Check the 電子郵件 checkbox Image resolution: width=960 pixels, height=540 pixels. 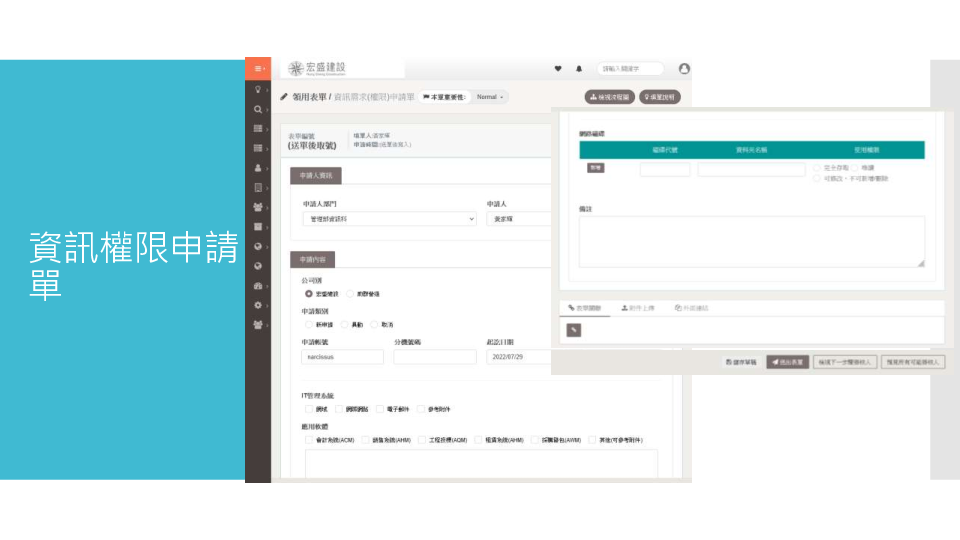coord(380,409)
